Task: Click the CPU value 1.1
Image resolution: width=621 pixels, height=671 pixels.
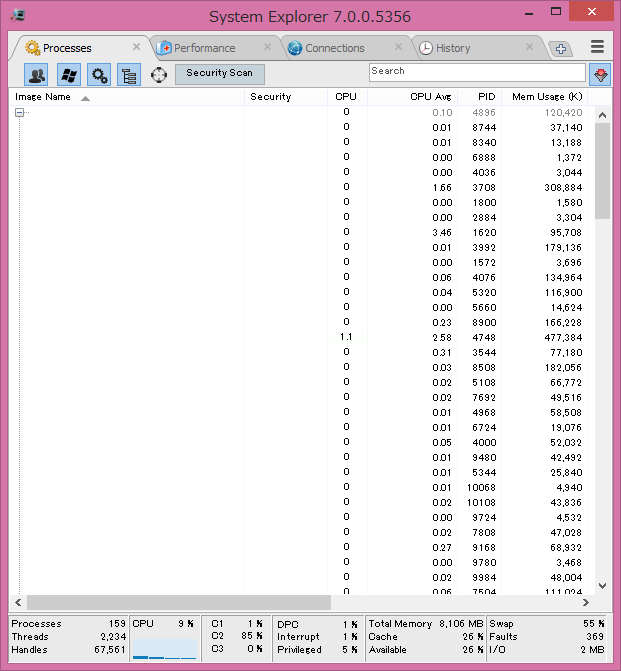Action: coord(346,337)
